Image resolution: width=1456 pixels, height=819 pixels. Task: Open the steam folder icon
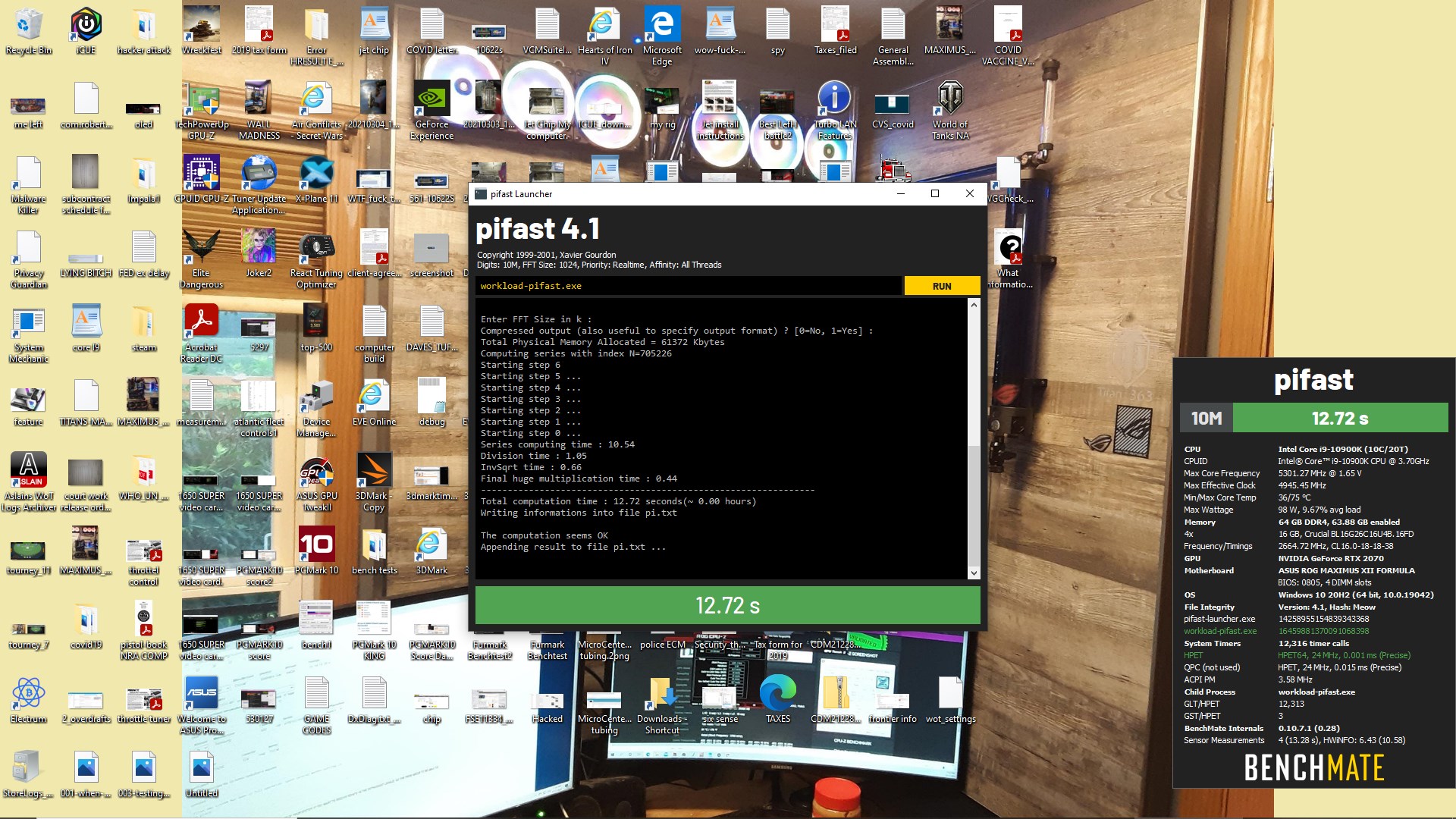(x=143, y=328)
